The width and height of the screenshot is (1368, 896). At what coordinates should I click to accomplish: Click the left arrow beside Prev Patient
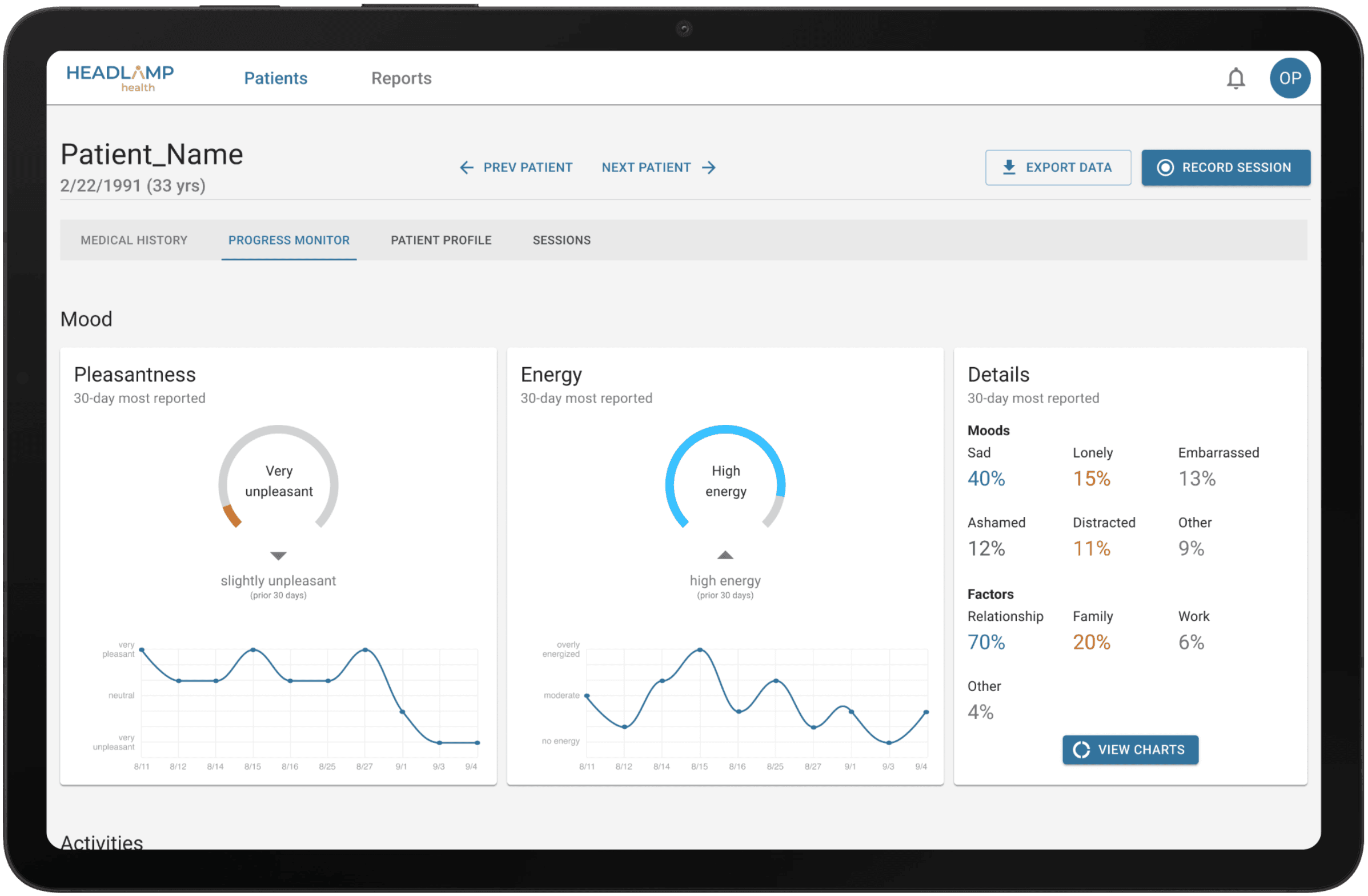pos(466,167)
